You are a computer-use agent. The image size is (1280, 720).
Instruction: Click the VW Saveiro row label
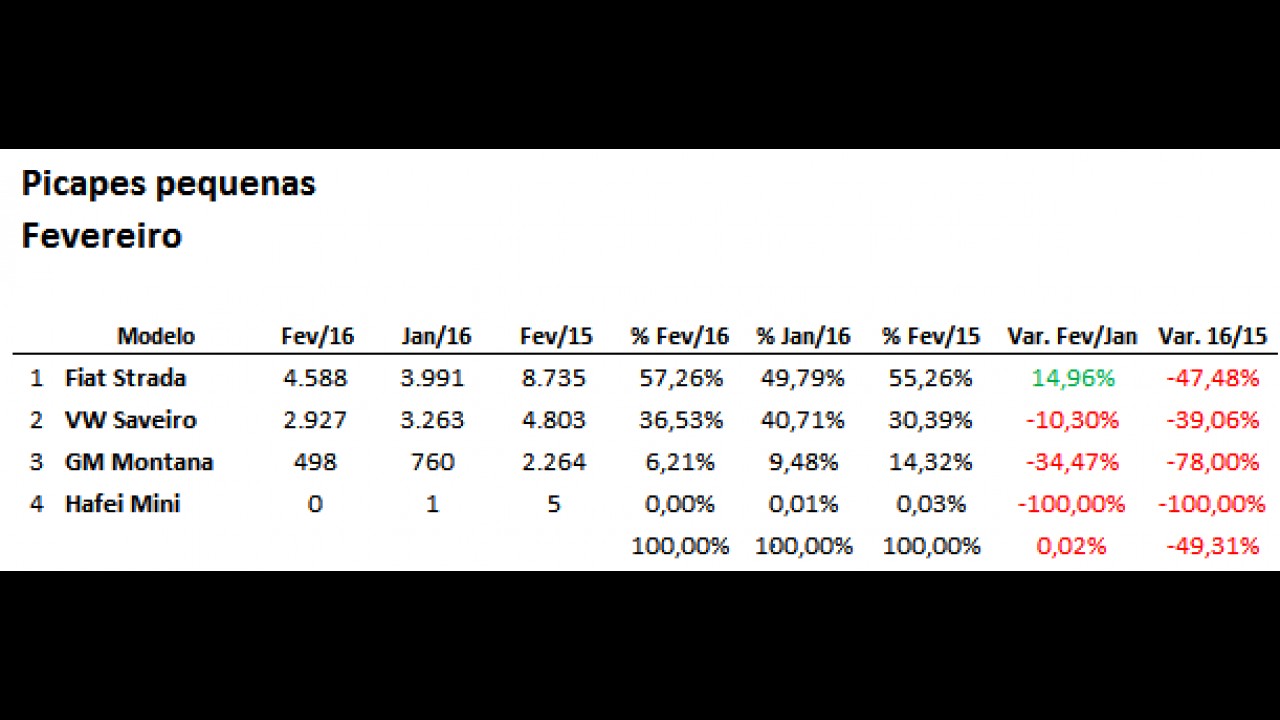[x=130, y=421]
